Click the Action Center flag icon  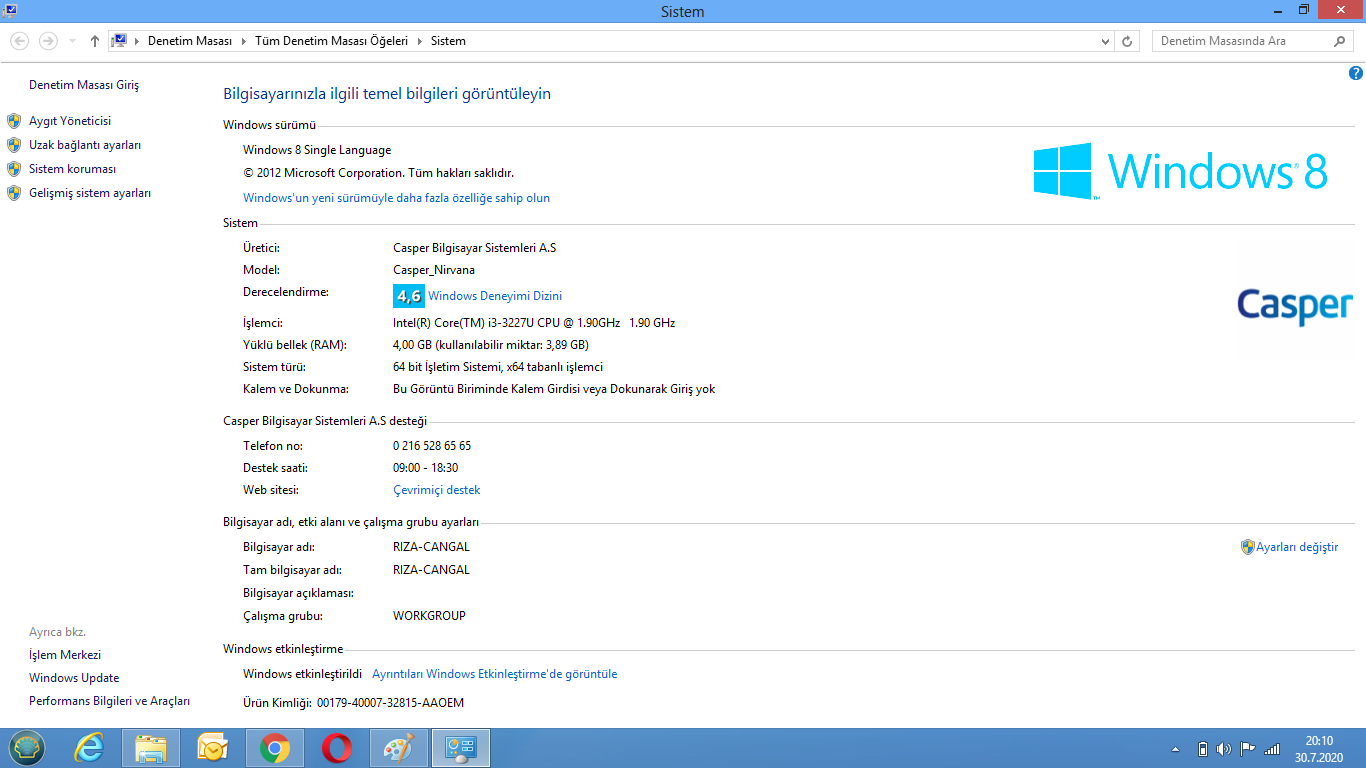click(x=1248, y=749)
